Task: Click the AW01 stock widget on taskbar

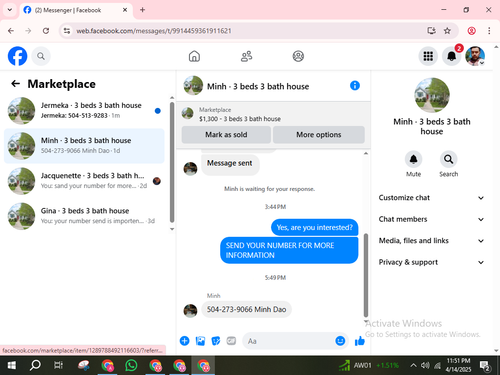Action: 369,365
